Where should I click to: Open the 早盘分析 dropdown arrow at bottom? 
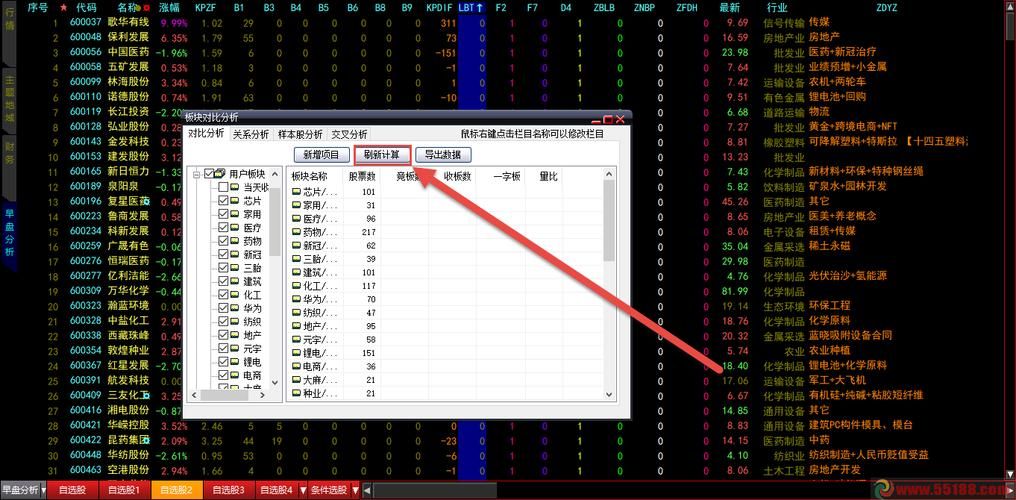pos(43,490)
